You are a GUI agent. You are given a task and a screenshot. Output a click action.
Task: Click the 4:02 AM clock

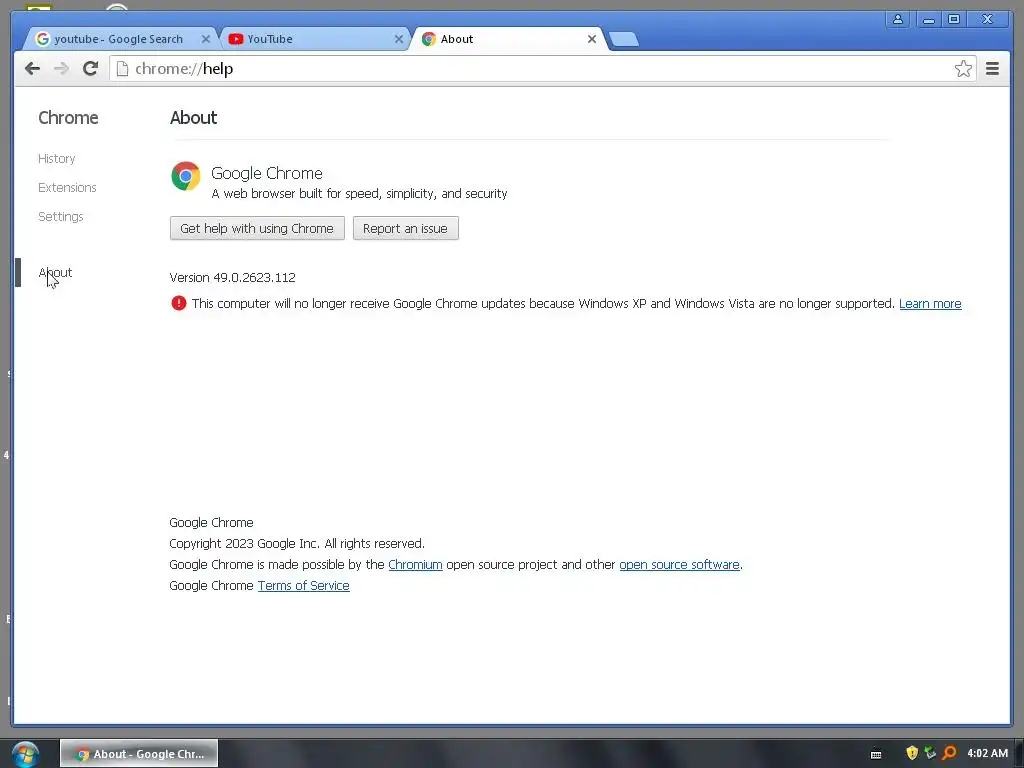point(987,753)
